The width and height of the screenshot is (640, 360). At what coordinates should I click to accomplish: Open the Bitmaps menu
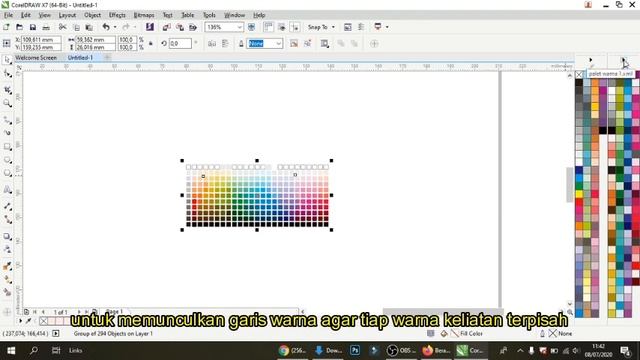tap(144, 15)
